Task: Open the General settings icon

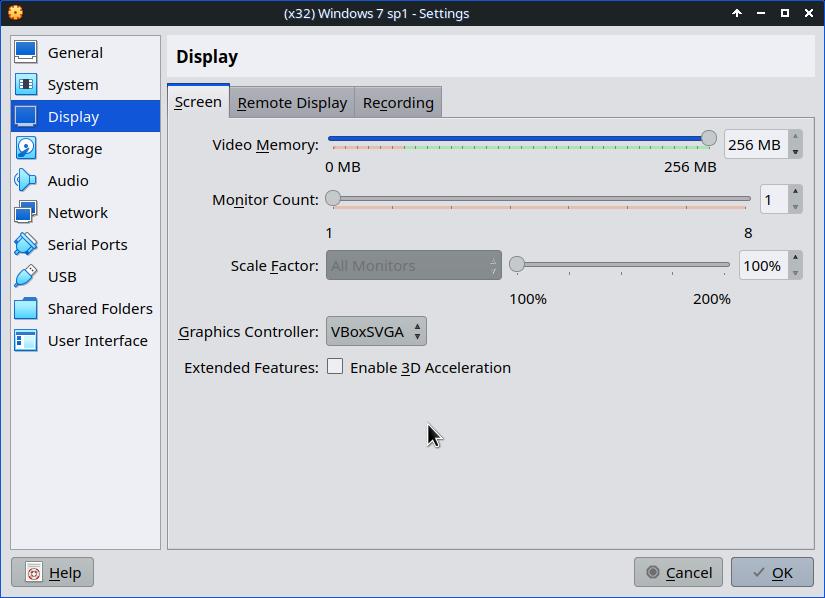Action: pos(25,53)
